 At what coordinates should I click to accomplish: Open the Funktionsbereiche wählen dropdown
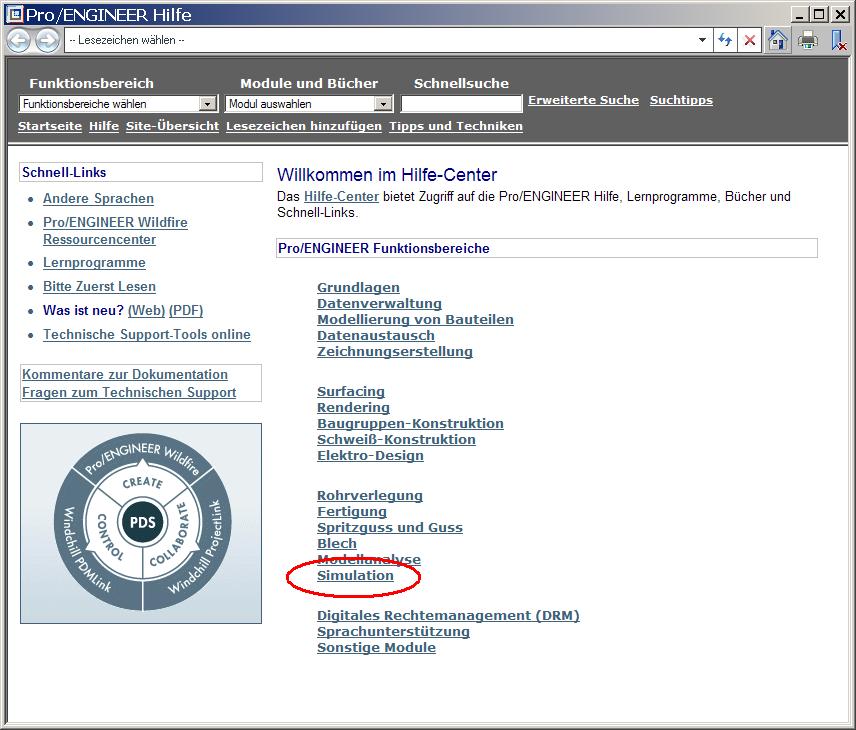[x=117, y=104]
